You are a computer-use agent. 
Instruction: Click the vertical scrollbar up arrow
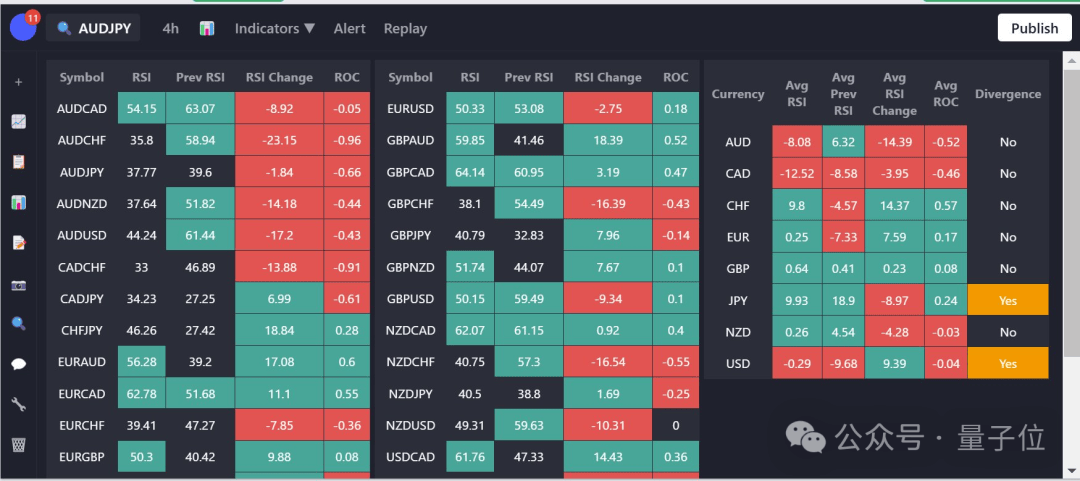[1072, 62]
